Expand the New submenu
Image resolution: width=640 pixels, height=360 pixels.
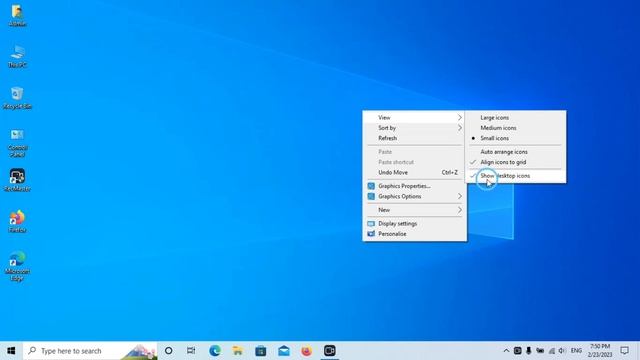pyautogui.click(x=414, y=210)
